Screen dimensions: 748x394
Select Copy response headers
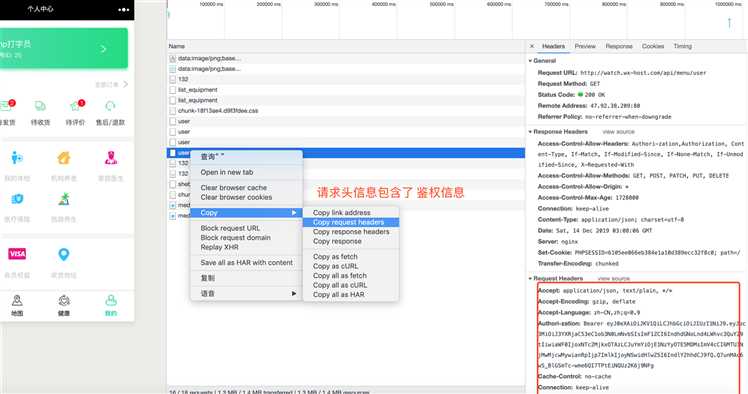[x=351, y=232]
